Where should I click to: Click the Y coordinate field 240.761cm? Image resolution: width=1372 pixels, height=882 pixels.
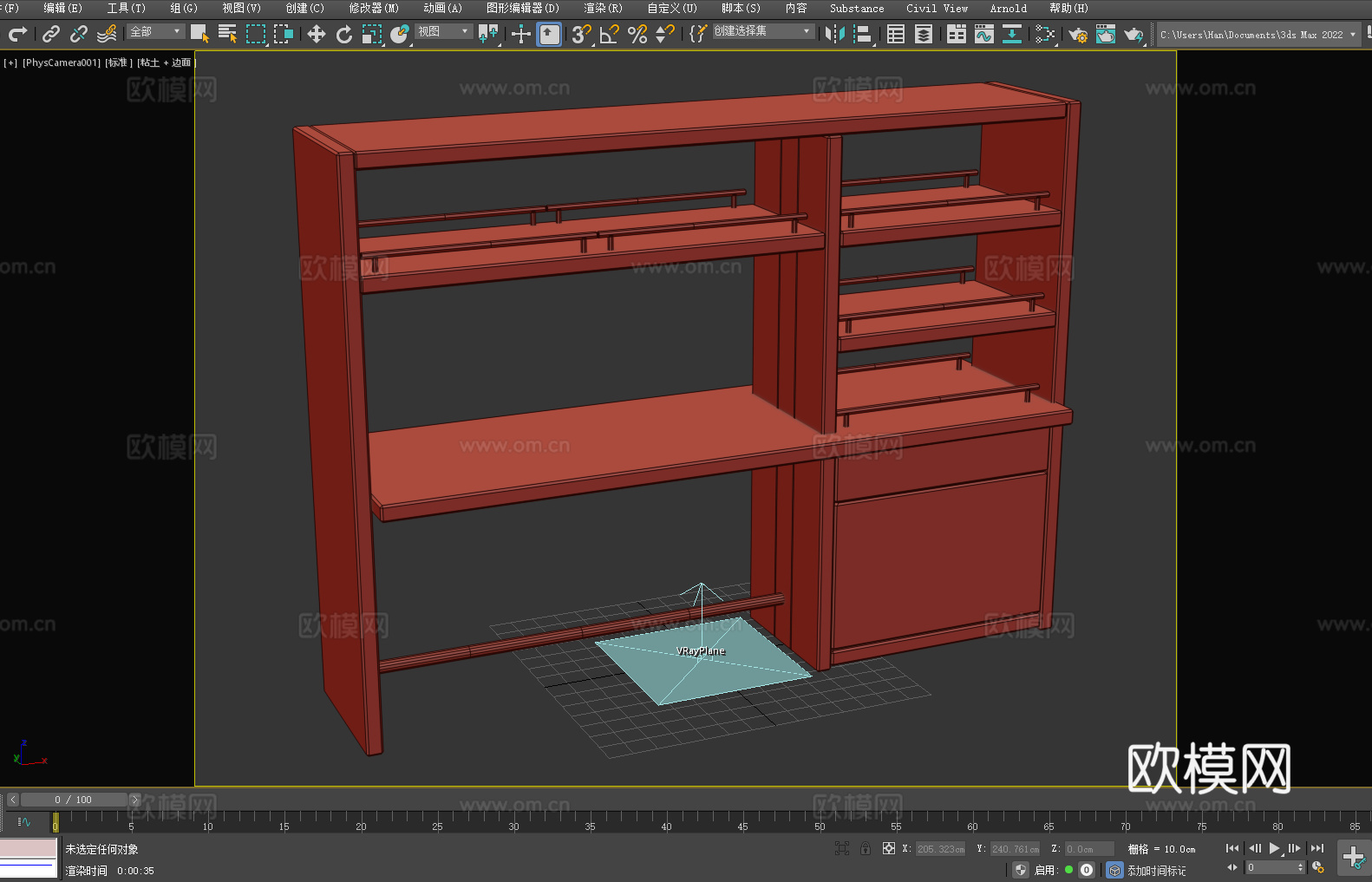1016,849
